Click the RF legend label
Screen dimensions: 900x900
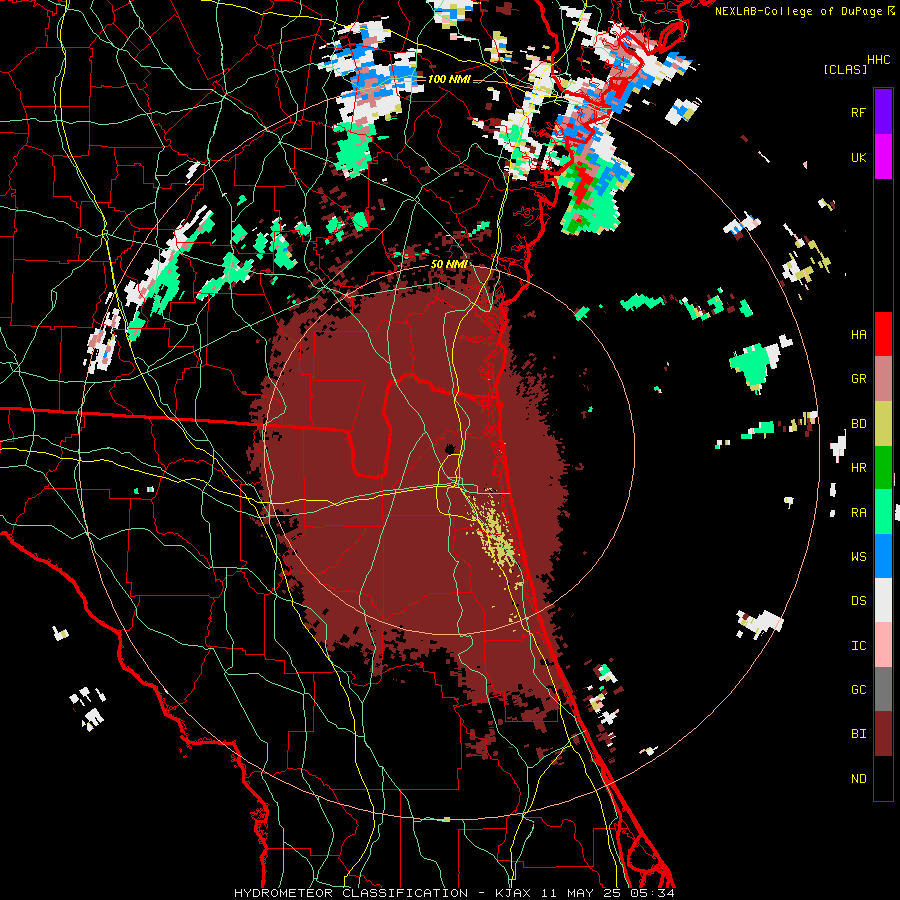pyautogui.click(x=858, y=112)
